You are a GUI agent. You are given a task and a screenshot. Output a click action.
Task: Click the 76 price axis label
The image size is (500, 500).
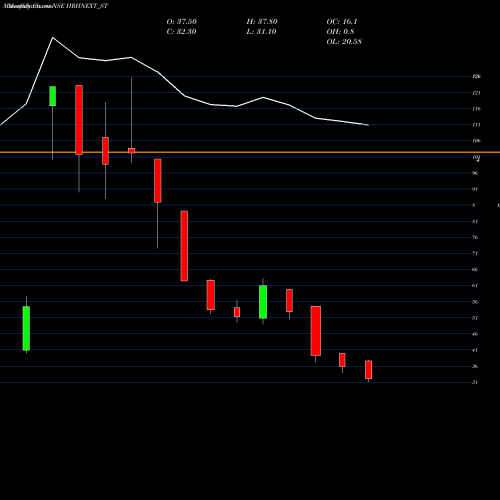coord(475,237)
